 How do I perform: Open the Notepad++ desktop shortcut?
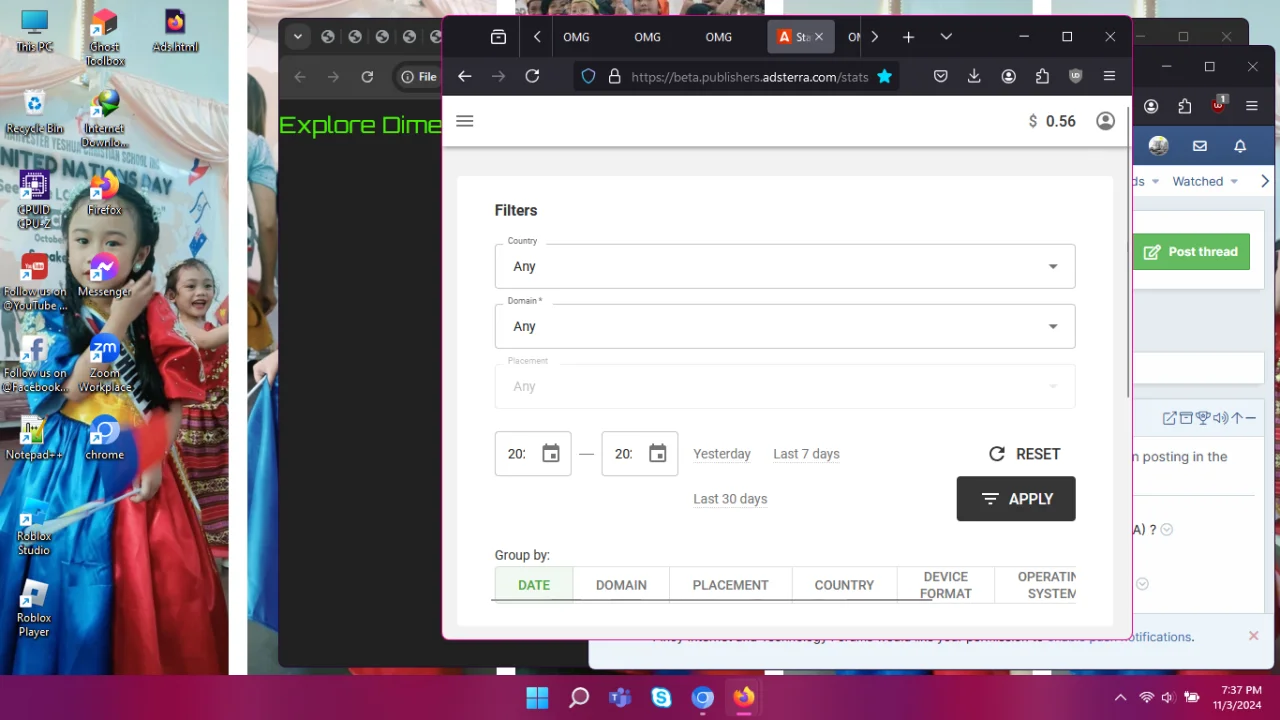click(33, 440)
